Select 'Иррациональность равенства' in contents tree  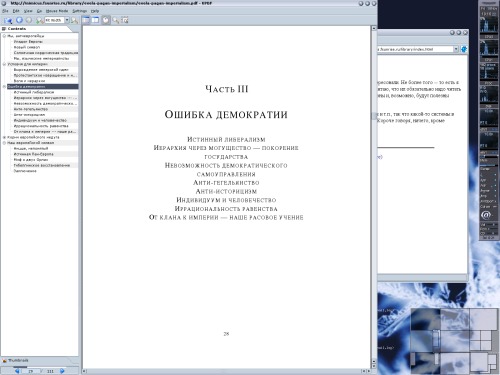41,126
